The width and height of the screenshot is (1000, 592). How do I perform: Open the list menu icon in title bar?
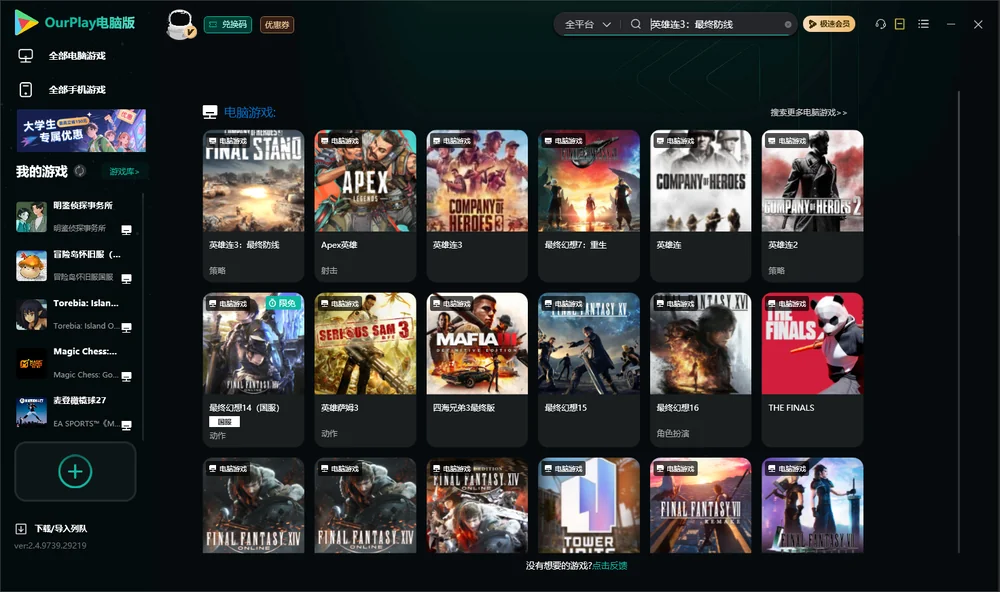[x=923, y=24]
